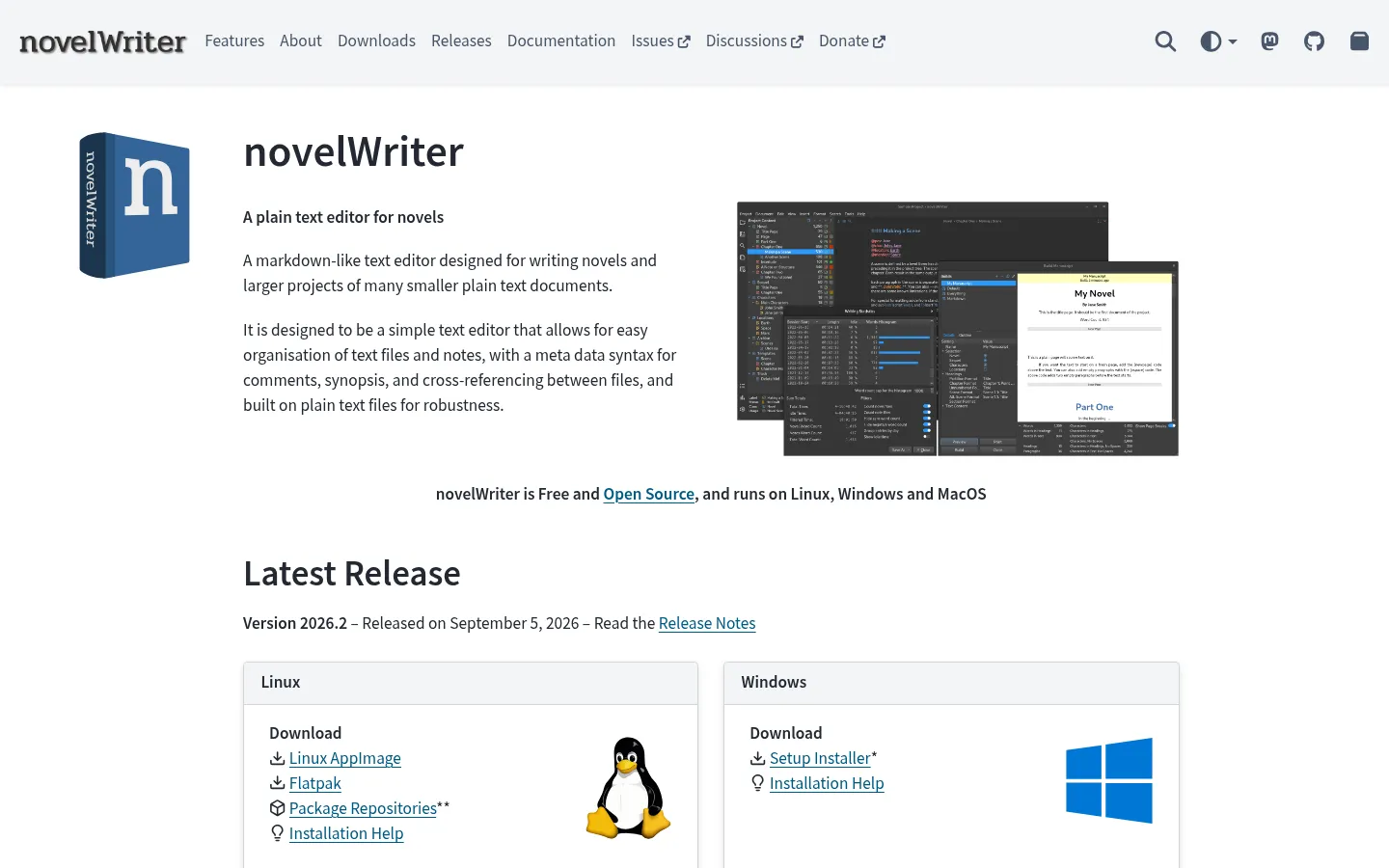Open the Documentation page
Screen dimensions: 1389x868
point(561,41)
